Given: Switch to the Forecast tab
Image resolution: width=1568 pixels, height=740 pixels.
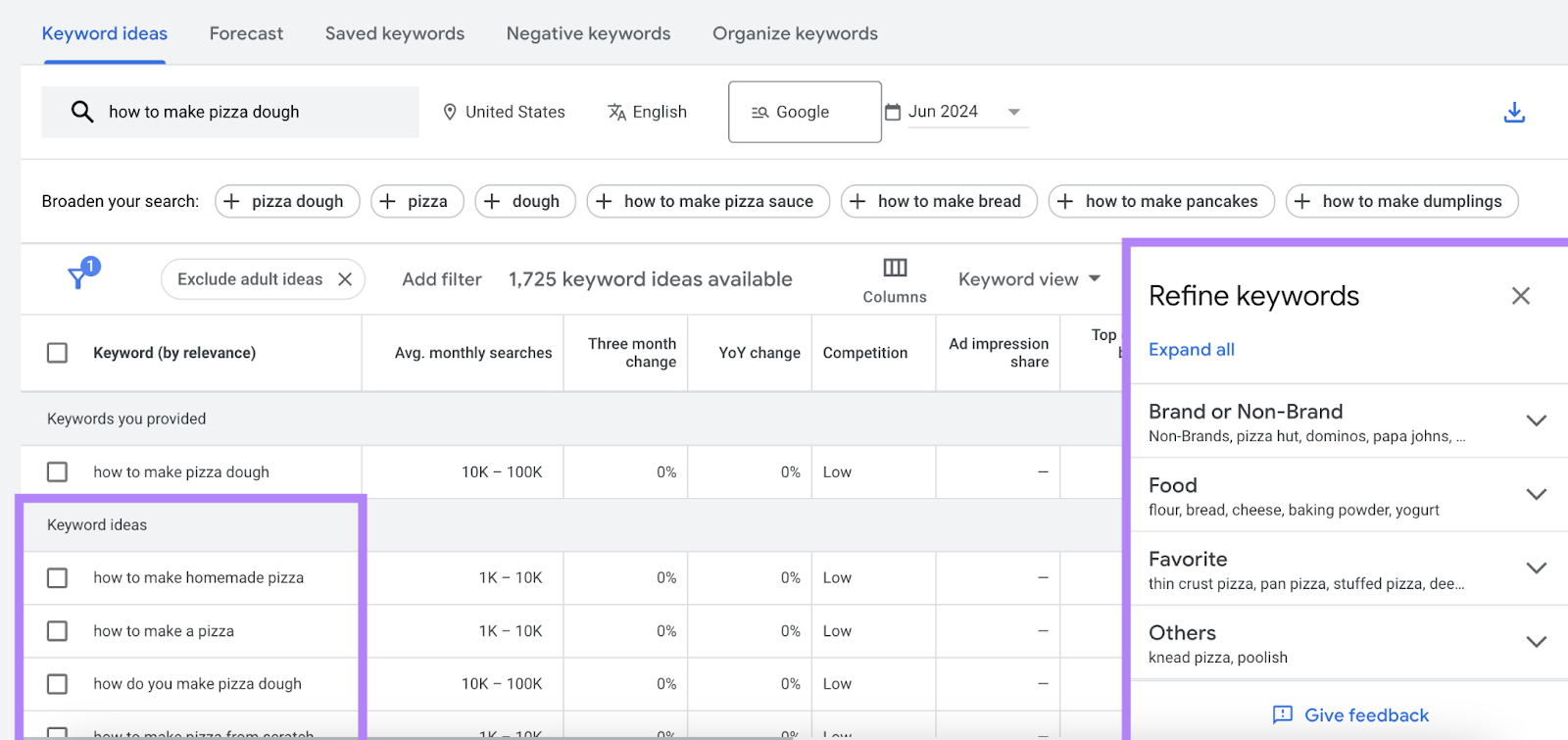Looking at the screenshot, I should (246, 33).
